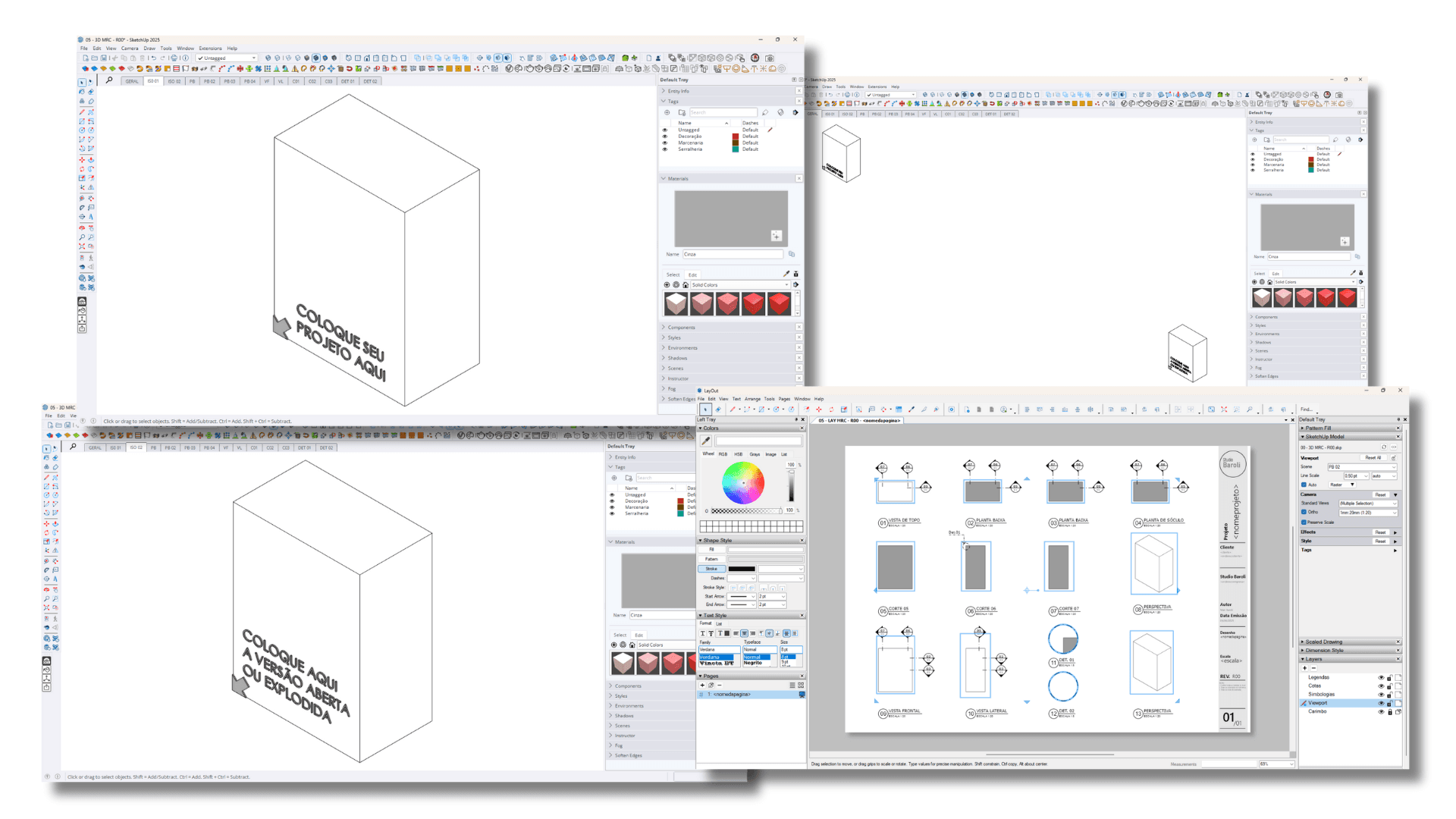Hide the Simbologias layer in LayOut

(1381, 695)
